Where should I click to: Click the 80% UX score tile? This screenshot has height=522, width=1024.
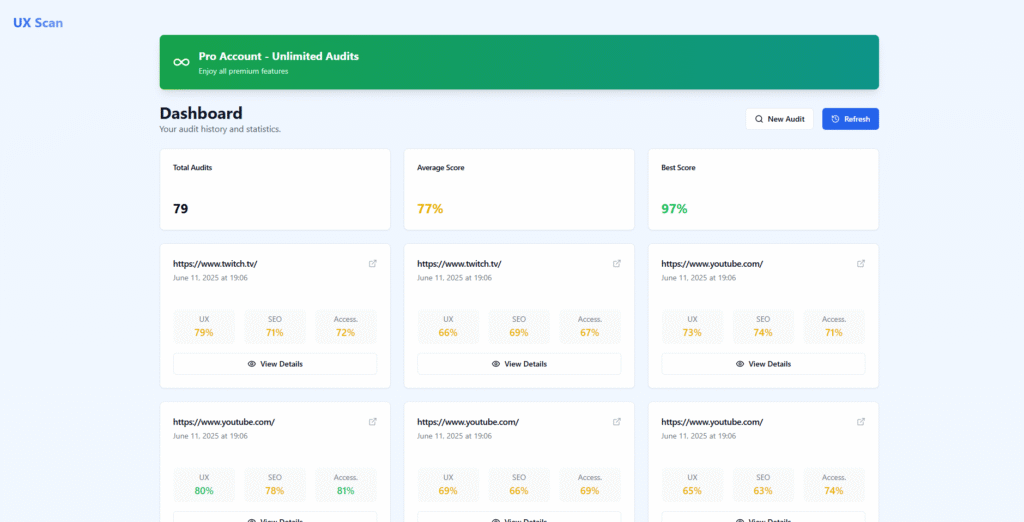click(x=204, y=485)
